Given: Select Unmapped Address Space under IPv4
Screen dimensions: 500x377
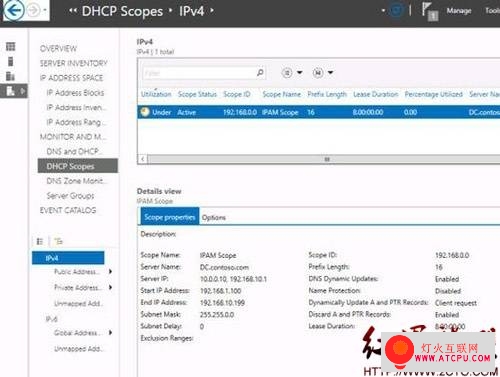Looking at the screenshot, I should [78, 303].
